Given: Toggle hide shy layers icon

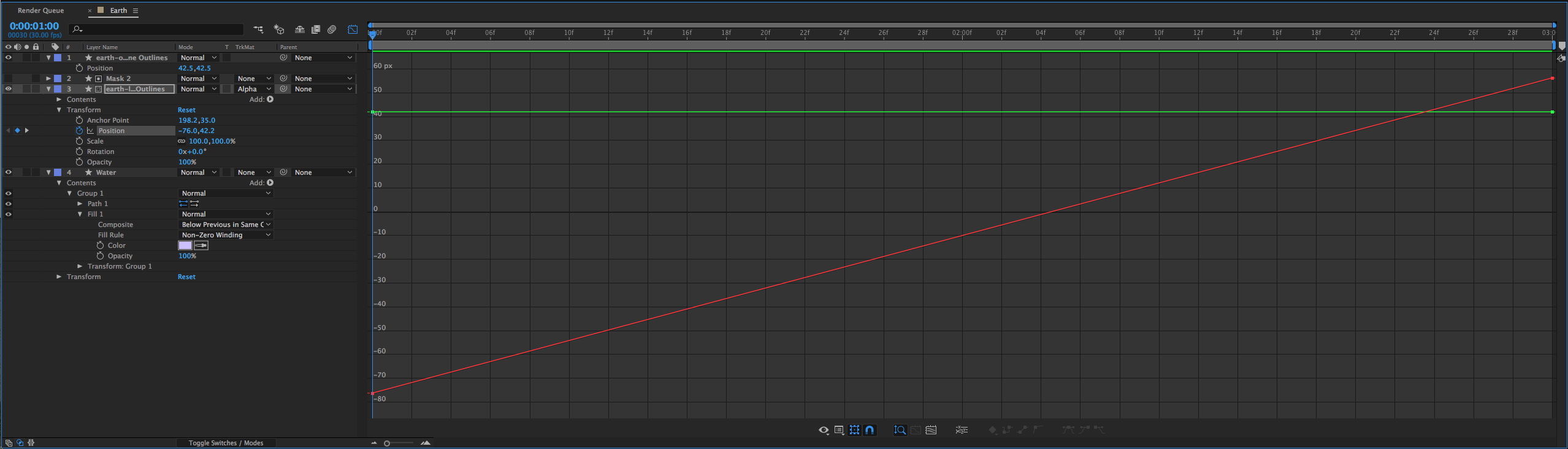Looking at the screenshot, I should (299, 29).
